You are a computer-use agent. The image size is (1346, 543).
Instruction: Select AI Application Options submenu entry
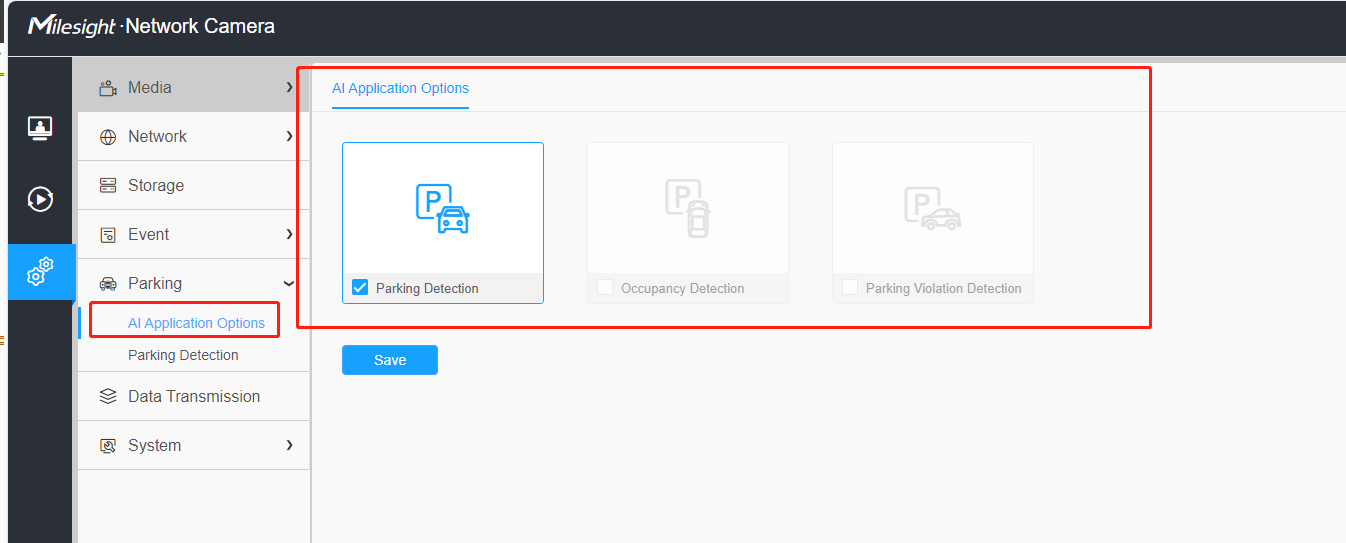(x=196, y=323)
